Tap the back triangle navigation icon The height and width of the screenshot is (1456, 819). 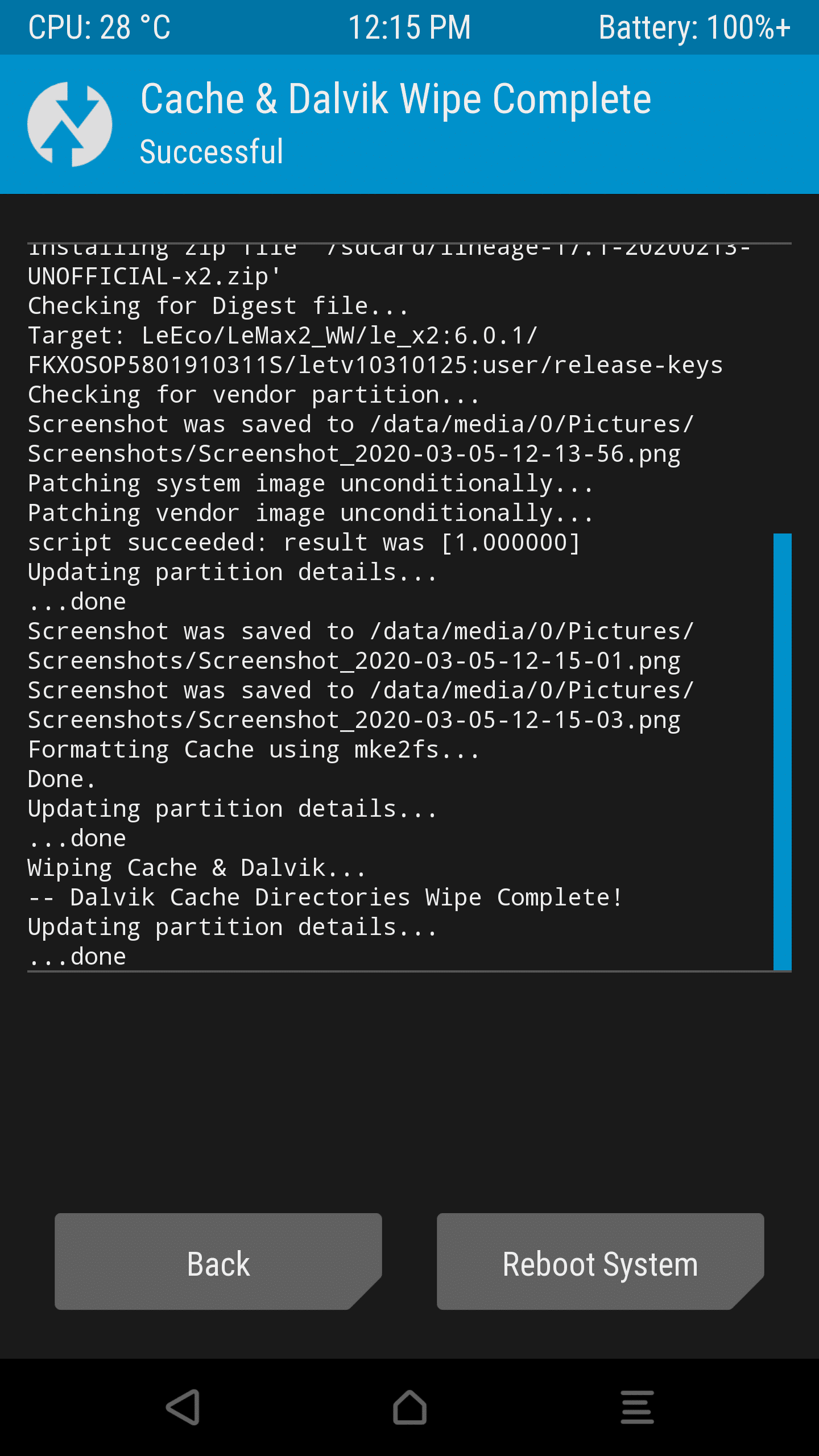tap(183, 1407)
